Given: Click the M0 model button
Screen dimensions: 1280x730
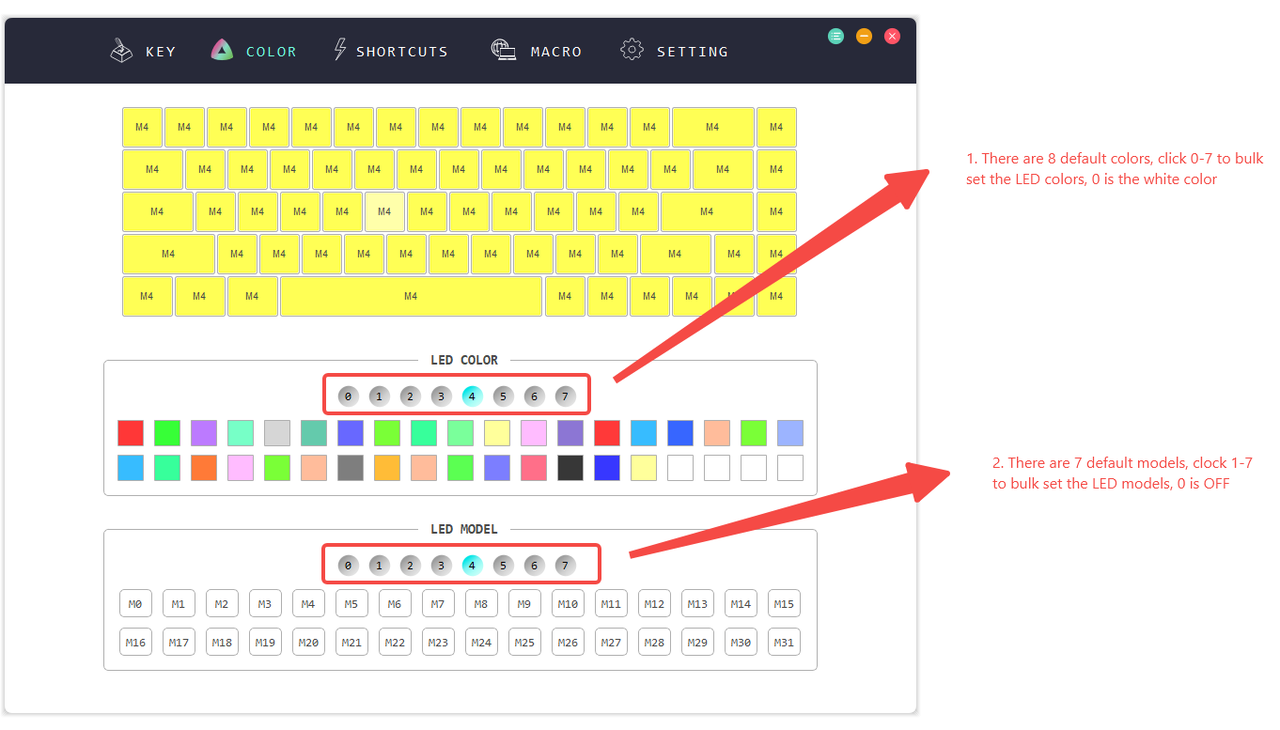Looking at the screenshot, I should tap(135, 604).
